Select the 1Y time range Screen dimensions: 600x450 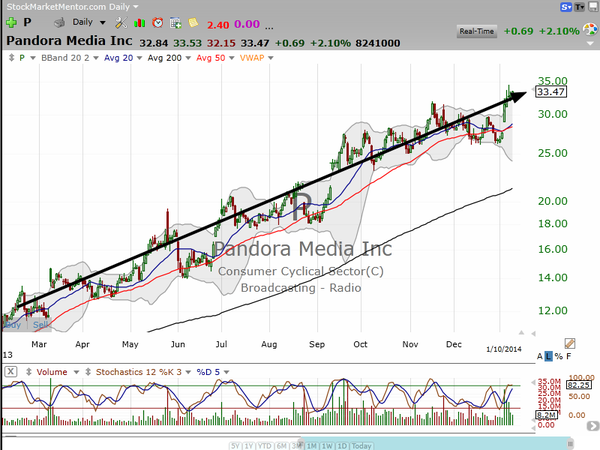pyautogui.click(x=249, y=446)
